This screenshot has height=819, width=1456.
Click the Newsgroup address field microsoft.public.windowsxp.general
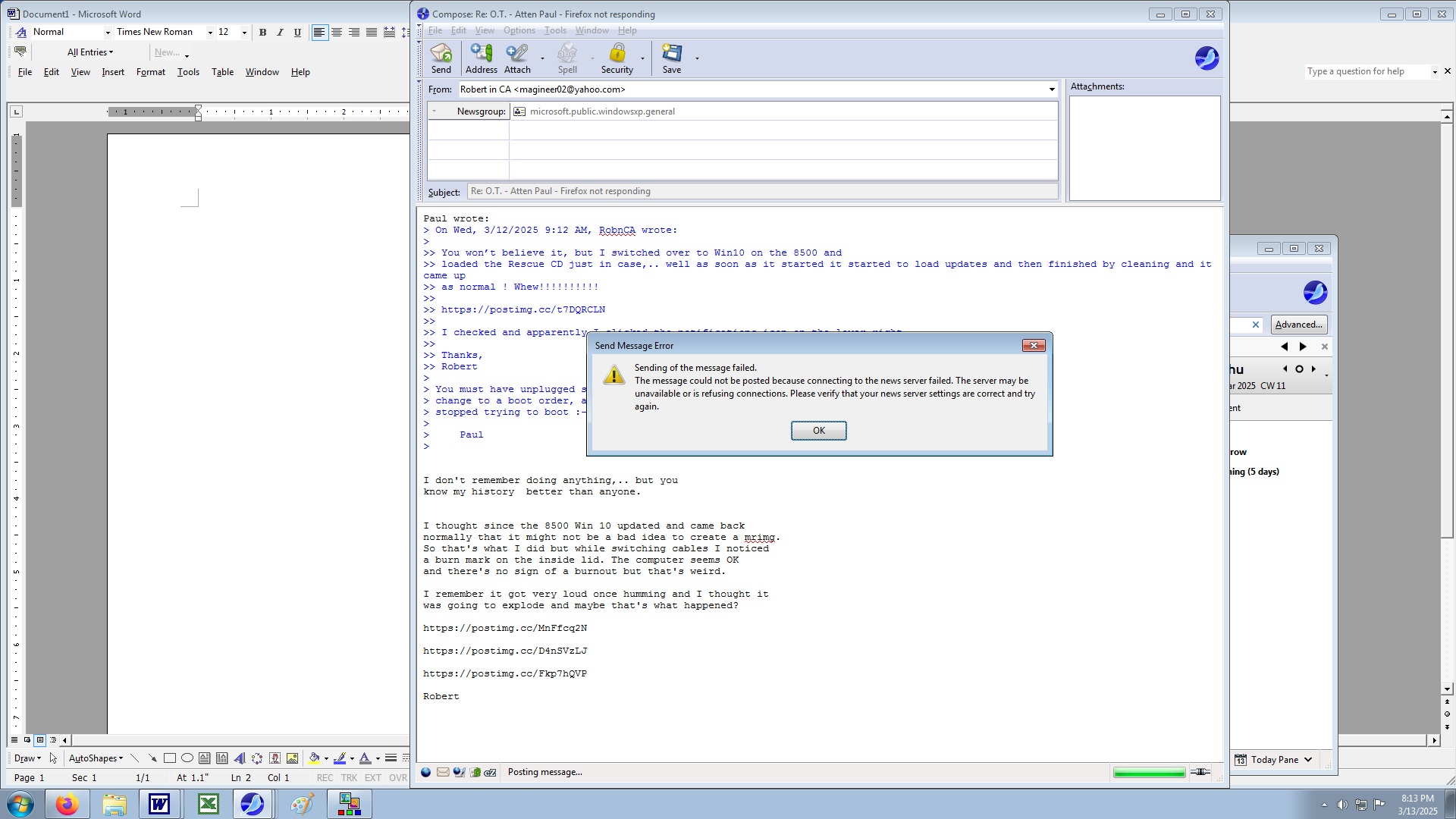tap(784, 111)
